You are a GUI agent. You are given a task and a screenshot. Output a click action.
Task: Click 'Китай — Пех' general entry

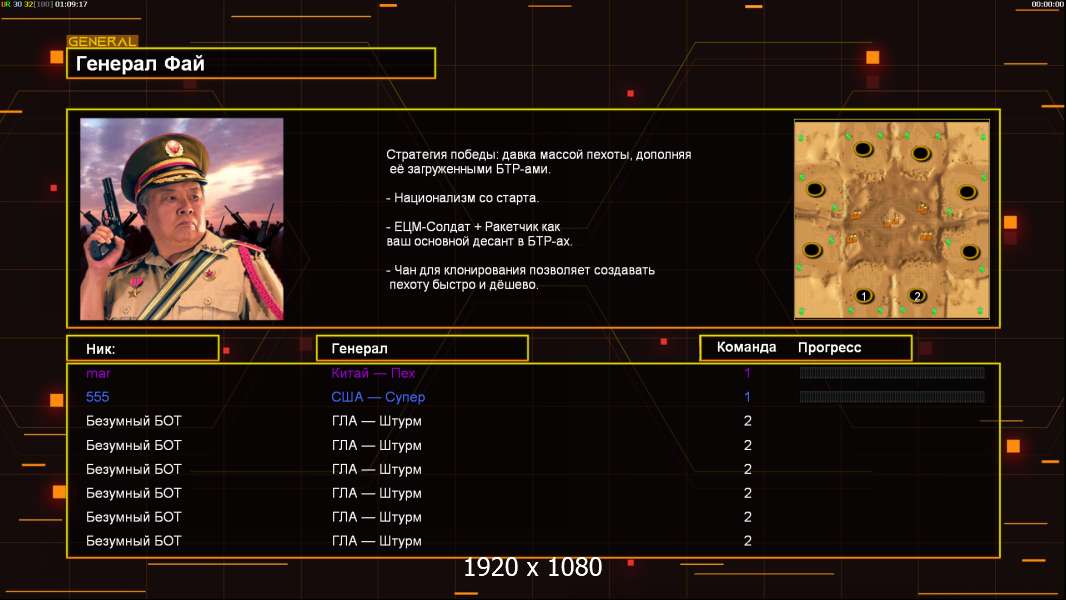373,373
